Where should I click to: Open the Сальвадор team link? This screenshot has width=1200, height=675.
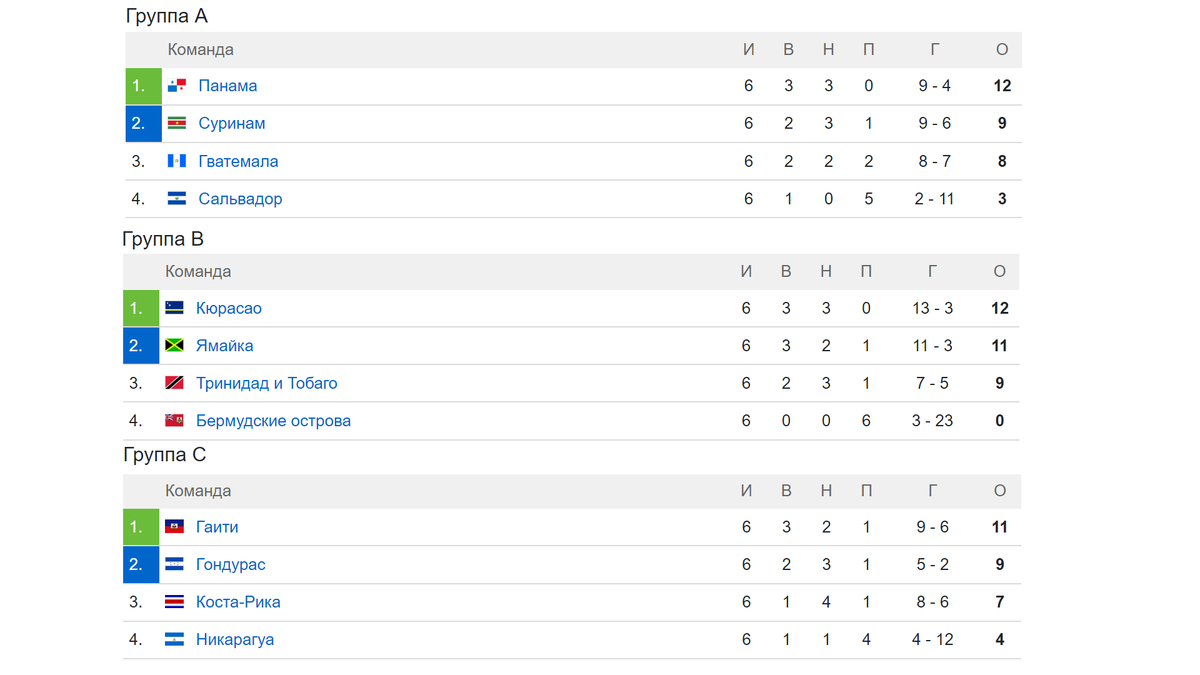click(x=240, y=199)
